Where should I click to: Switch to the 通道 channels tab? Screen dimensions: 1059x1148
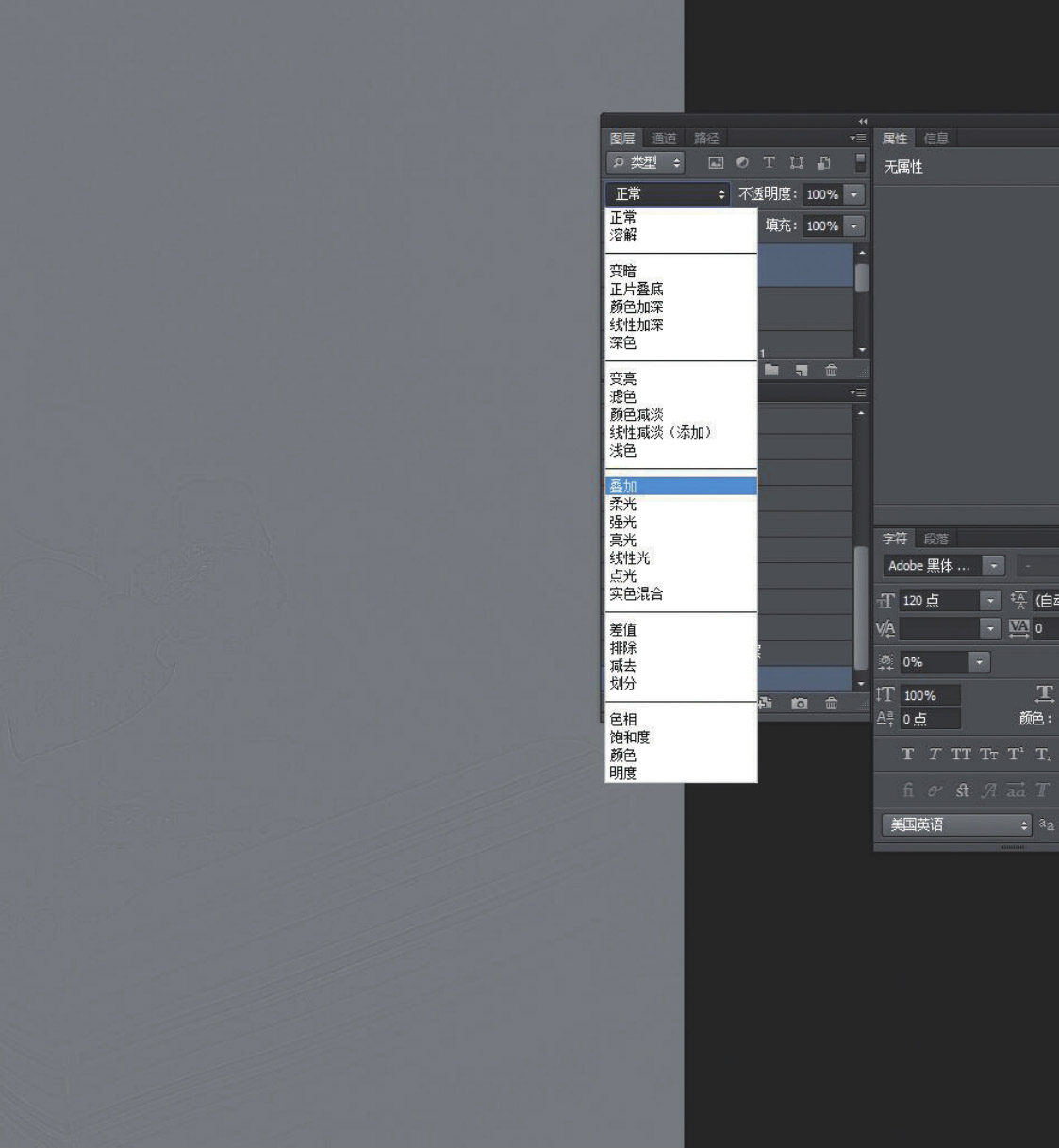(x=664, y=139)
